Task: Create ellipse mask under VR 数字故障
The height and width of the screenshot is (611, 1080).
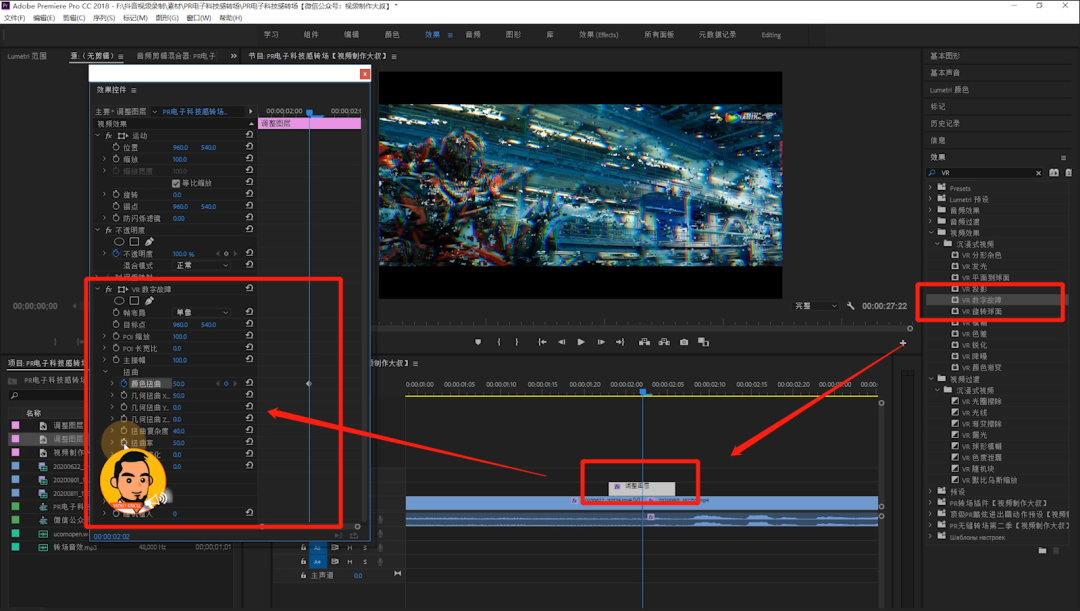Action: point(119,300)
